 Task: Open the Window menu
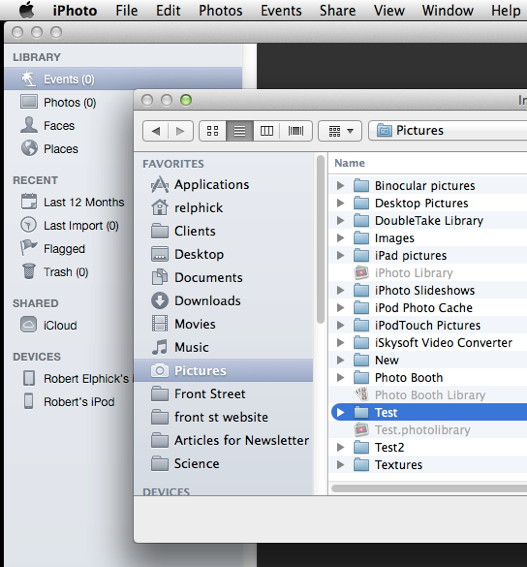point(448,10)
